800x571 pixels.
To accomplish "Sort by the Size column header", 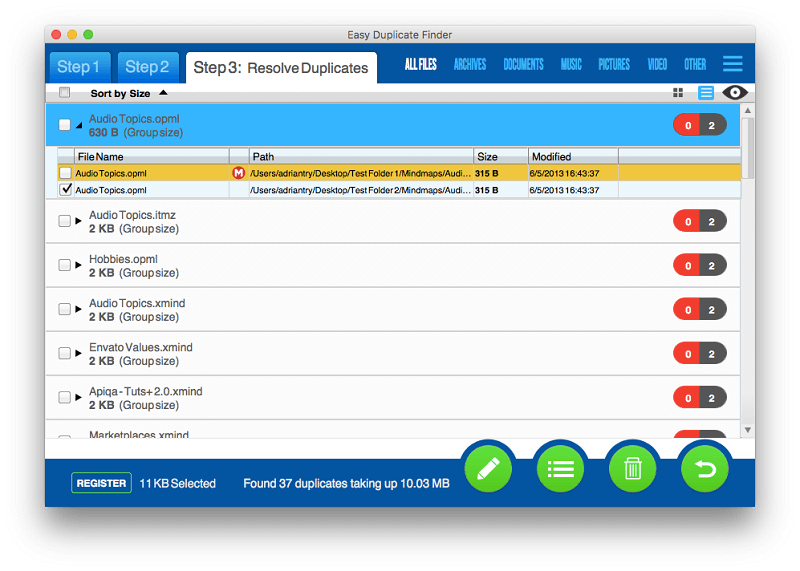I will (x=501, y=156).
